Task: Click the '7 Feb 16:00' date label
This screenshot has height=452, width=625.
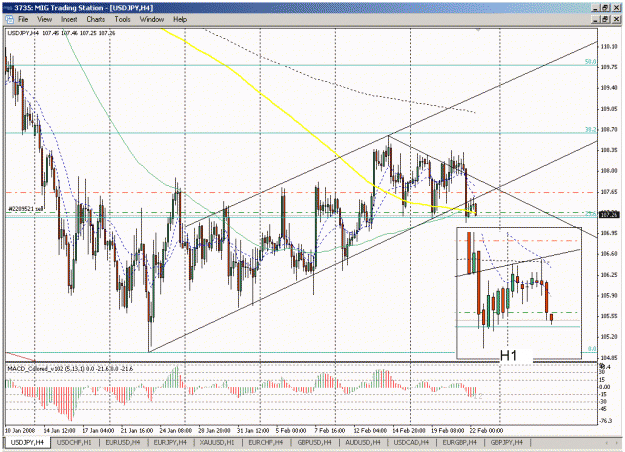Action: point(329,430)
